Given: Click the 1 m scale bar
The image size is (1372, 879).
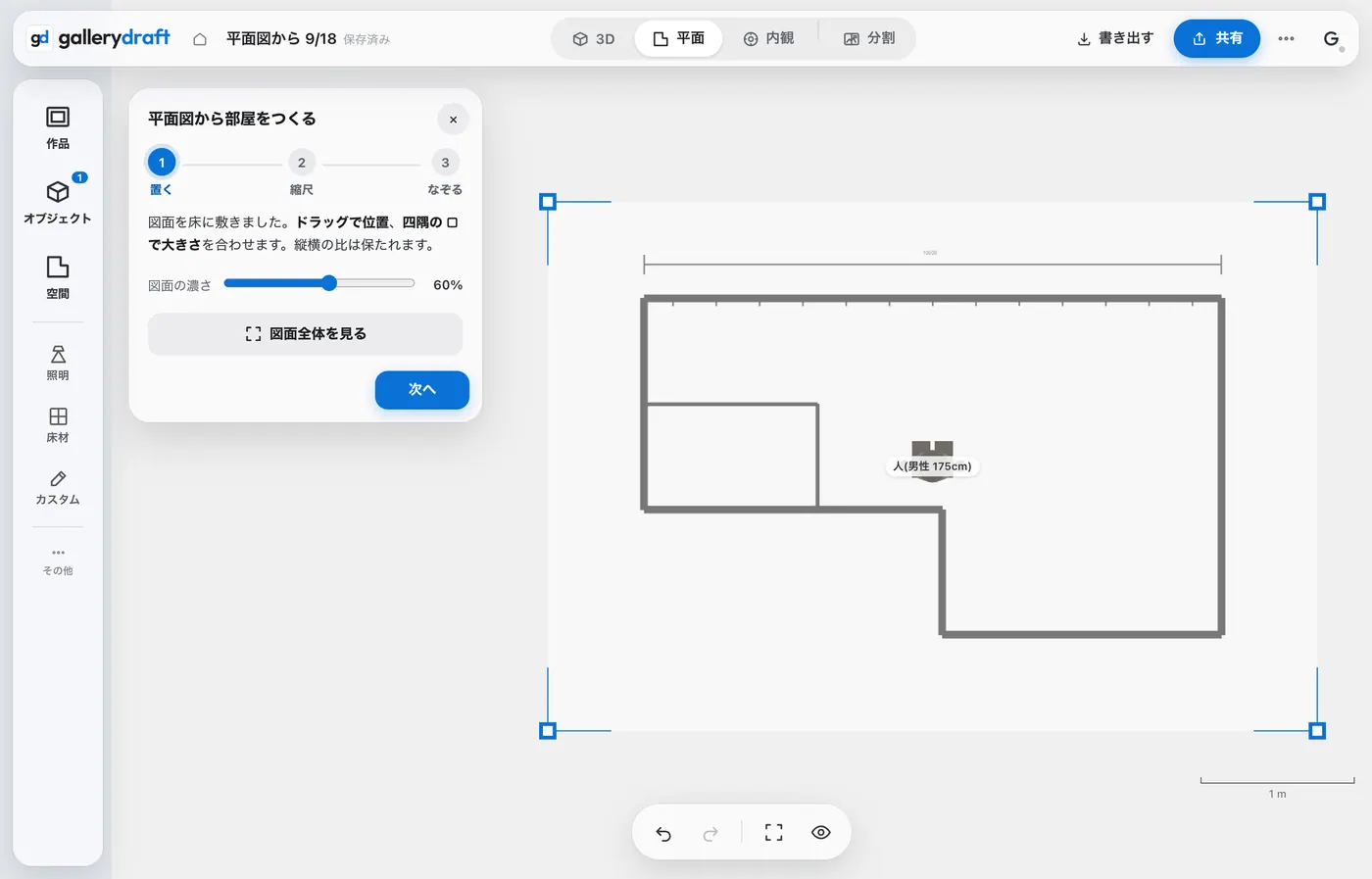Looking at the screenshot, I should coord(1277,787).
